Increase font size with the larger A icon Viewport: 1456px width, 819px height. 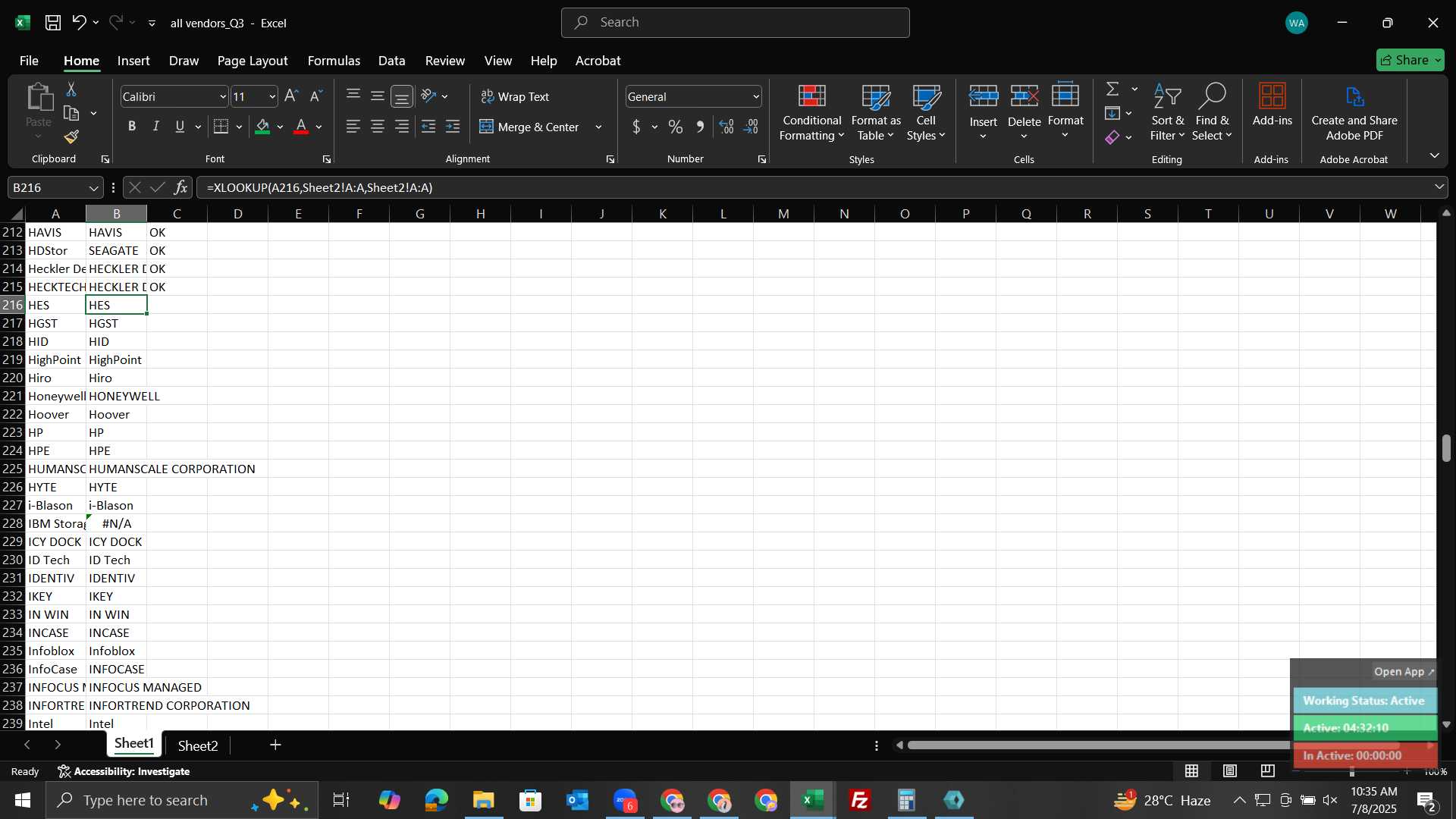pyautogui.click(x=291, y=96)
